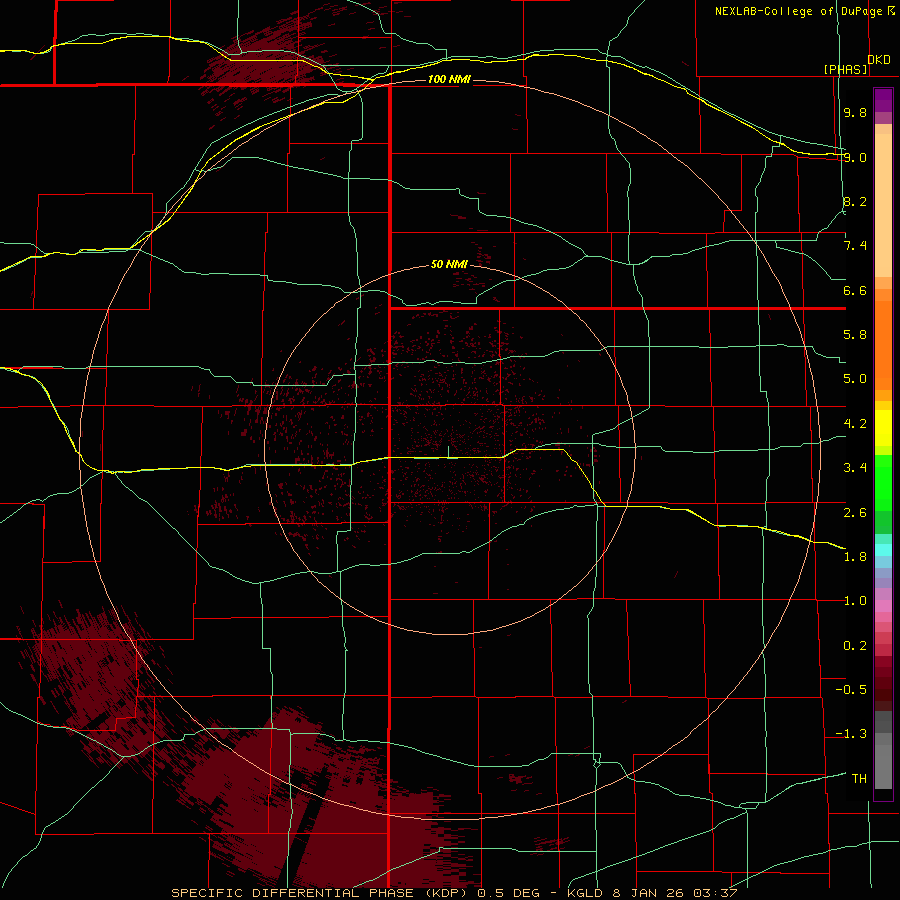
Task: Click the pink band of the color legend
Action: pyautogui.click(x=883, y=606)
